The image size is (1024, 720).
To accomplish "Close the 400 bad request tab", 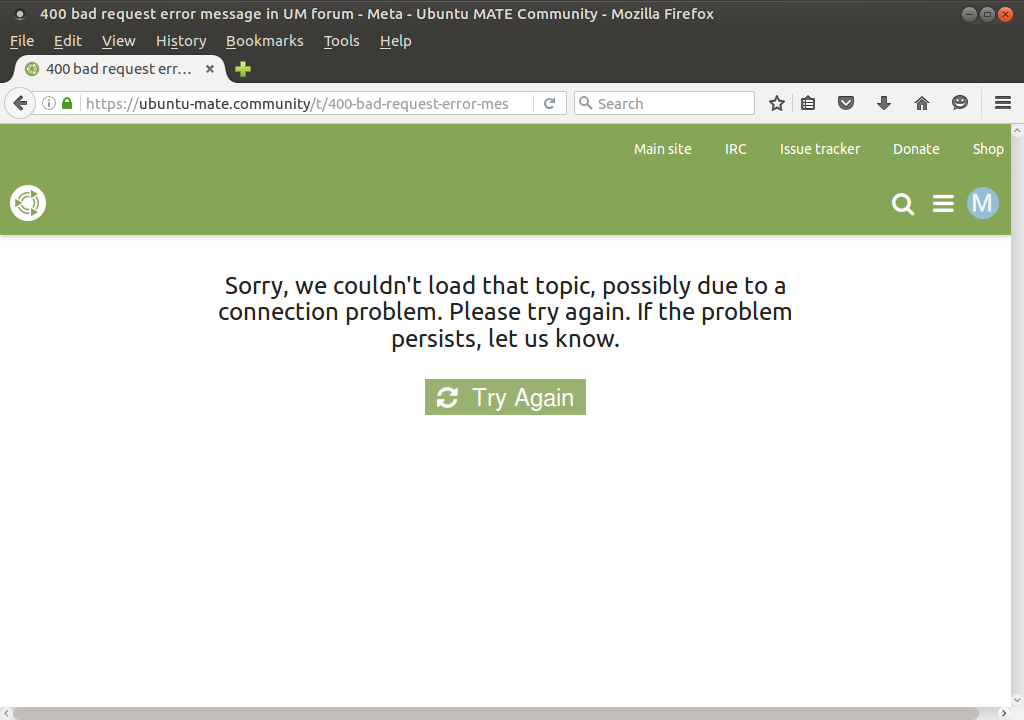I will point(210,69).
